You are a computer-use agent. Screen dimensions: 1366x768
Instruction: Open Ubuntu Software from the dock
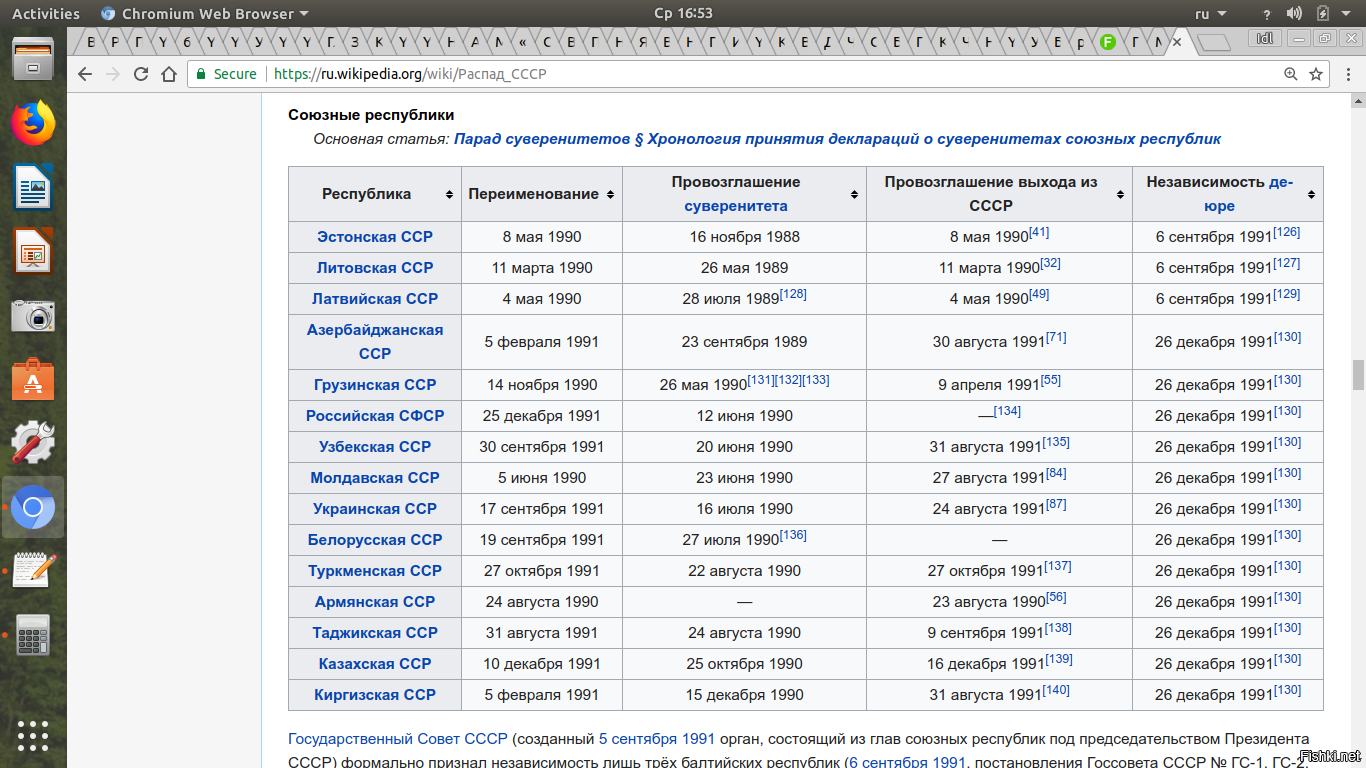[33, 380]
